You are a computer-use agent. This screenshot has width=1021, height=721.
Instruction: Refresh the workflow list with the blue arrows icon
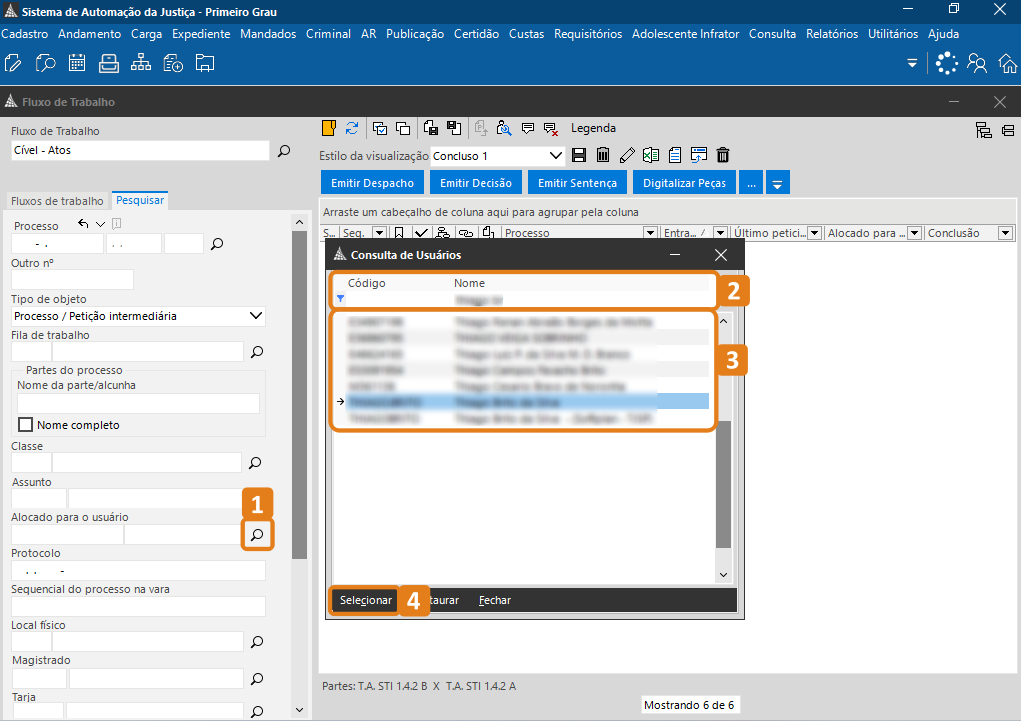[x=352, y=128]
